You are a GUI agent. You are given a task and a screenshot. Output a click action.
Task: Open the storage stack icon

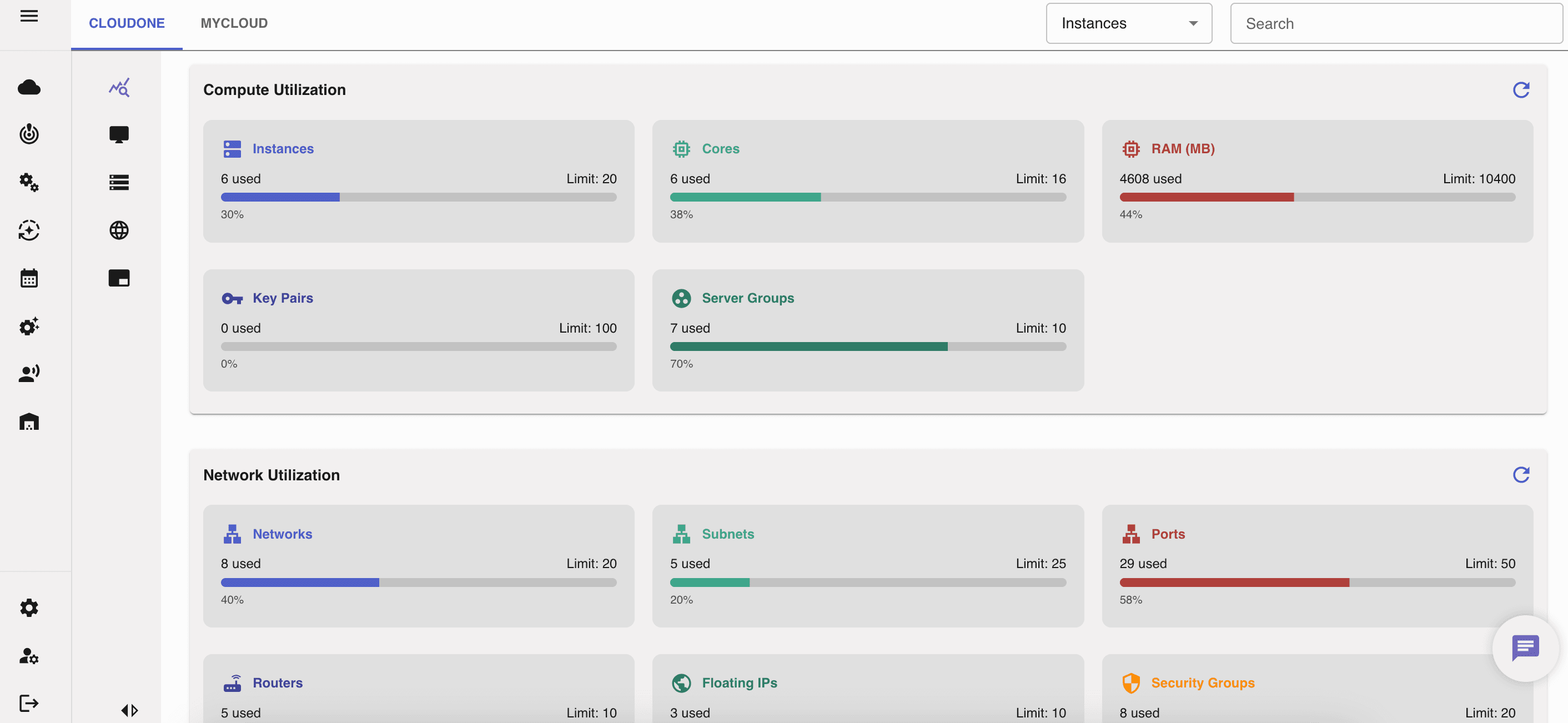[119, 182]
